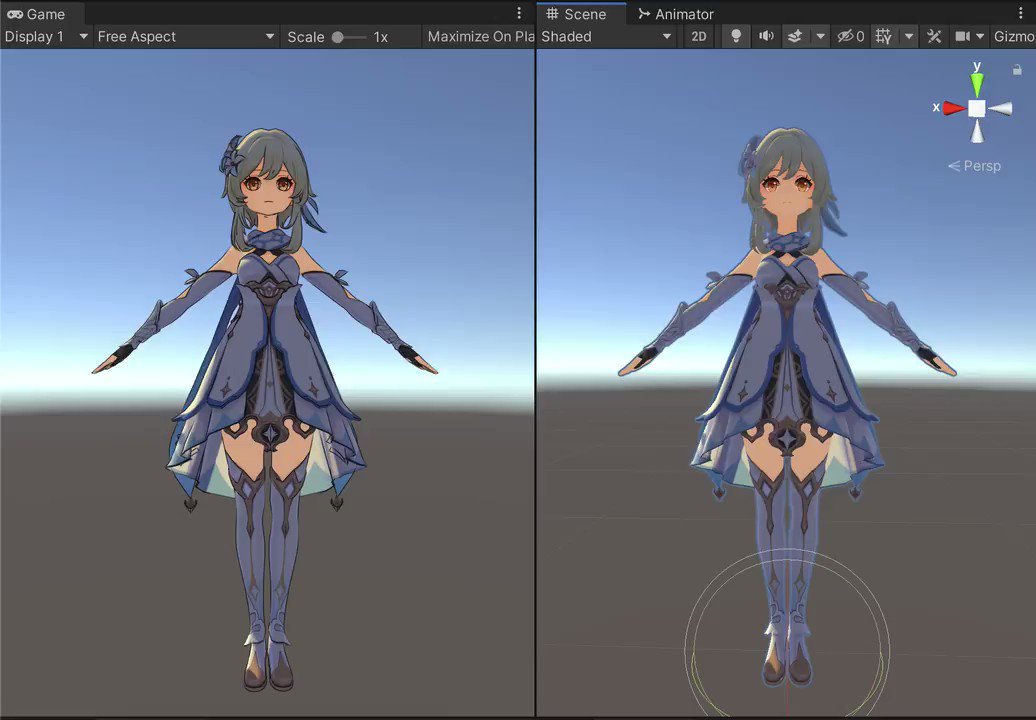
Task: Toggle the scene gizmo rotation lock icon
Action: pyautogui.click(x=1018, y=69)
